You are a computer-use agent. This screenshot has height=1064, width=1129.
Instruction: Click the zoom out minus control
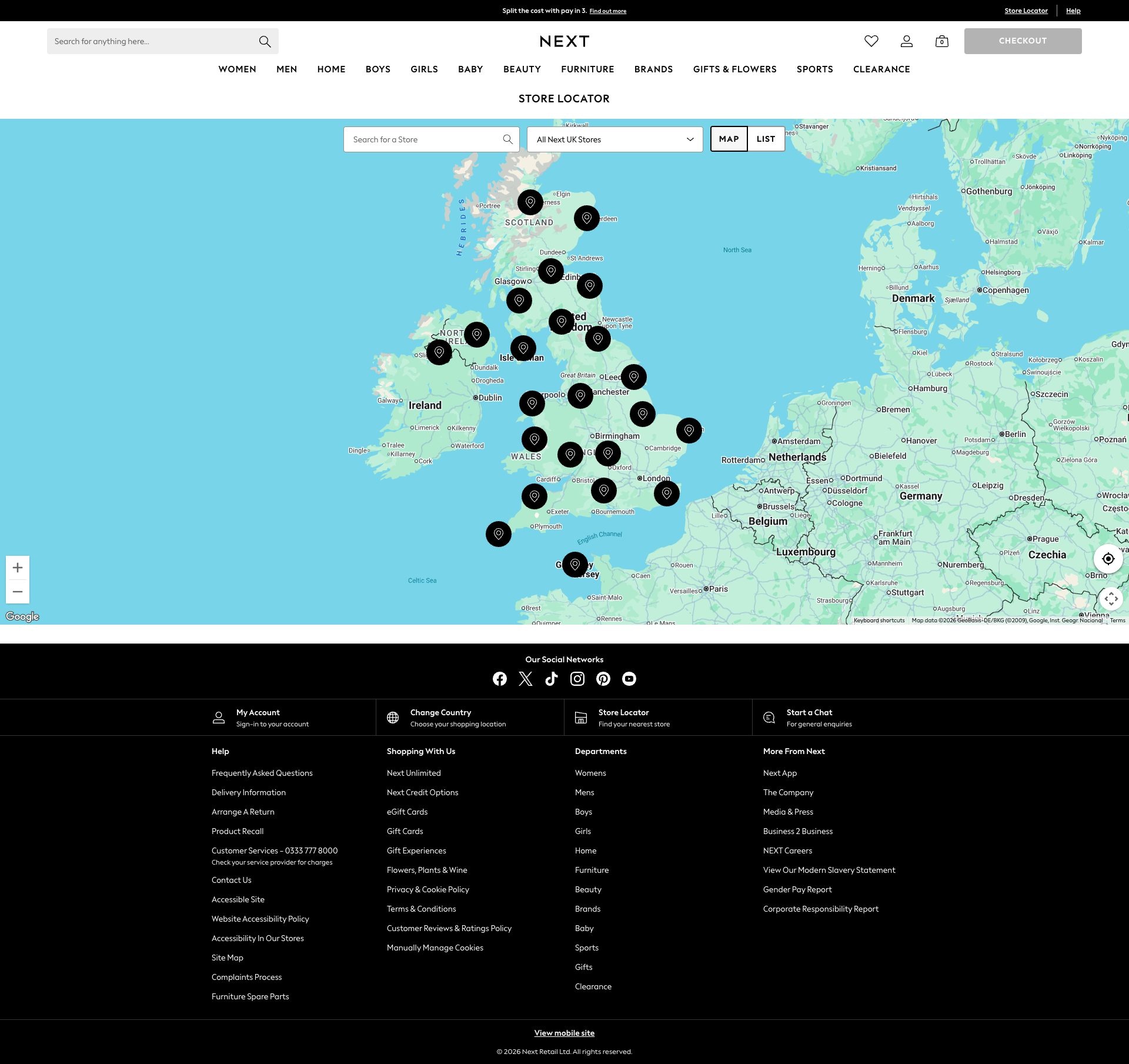(18, 592)
